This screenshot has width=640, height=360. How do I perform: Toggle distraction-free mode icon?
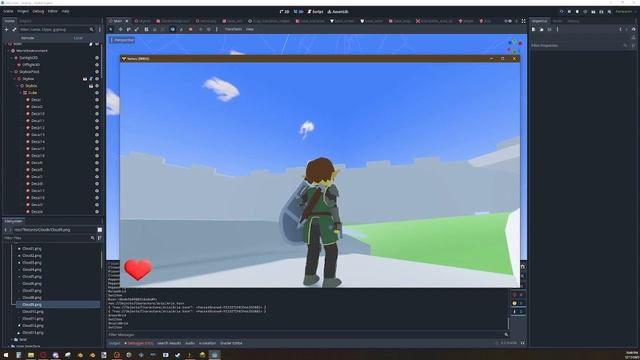[x=523, y=21]
